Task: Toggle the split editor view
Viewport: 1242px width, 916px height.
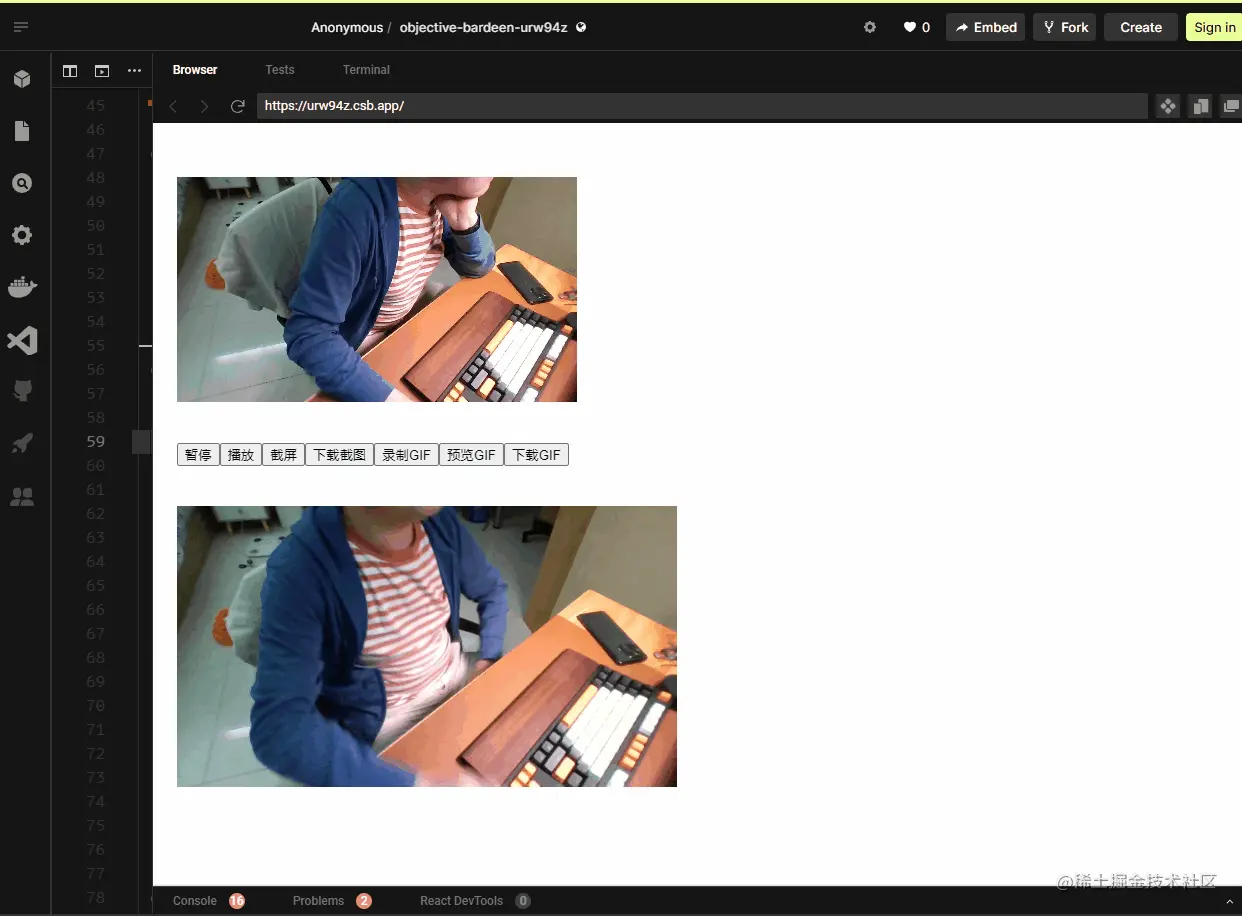Action: [x=69, y=71]
